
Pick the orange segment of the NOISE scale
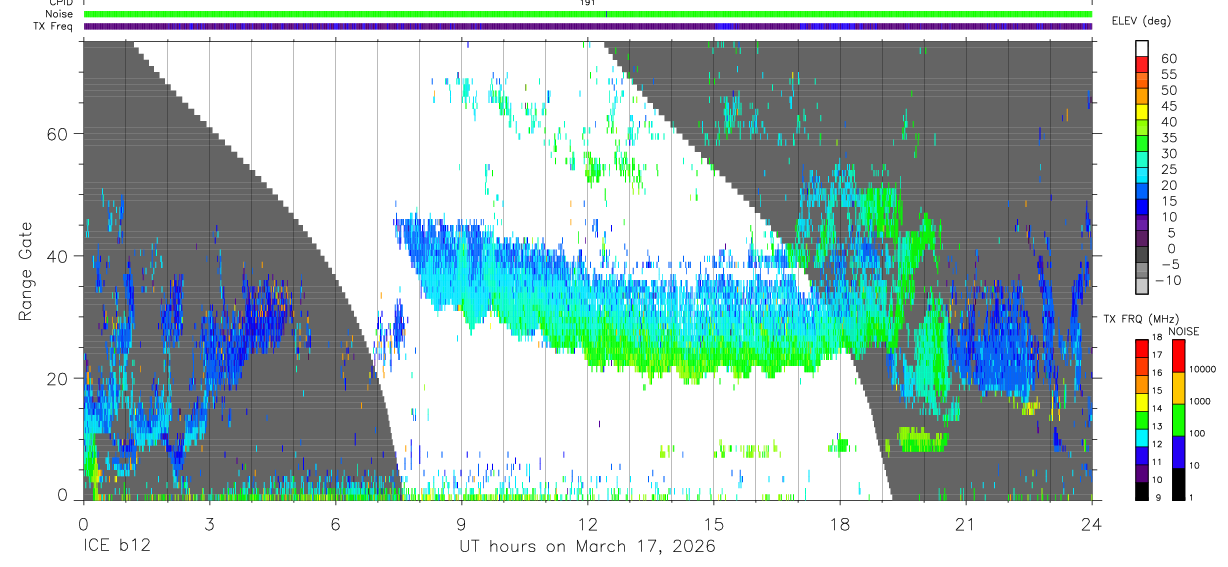click(1177, 387)
